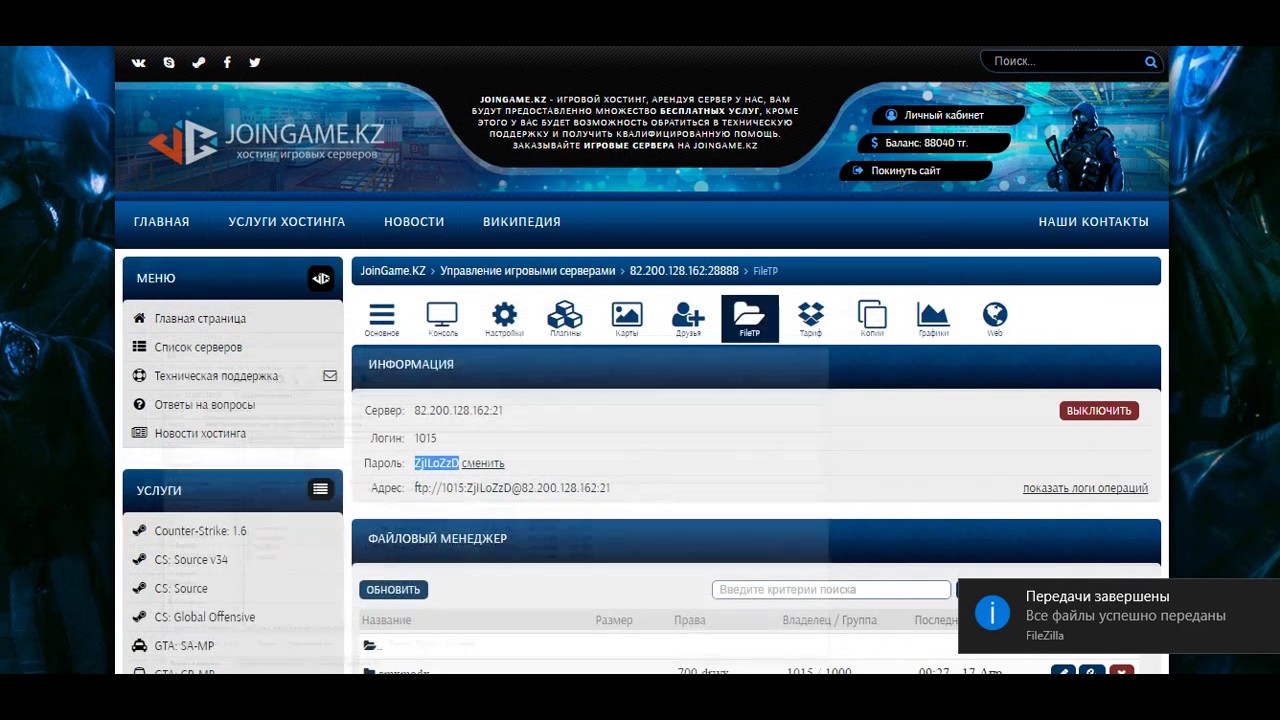Screen dimensions: 1280x720
Task: Click the ВЫКЛЮЧИТЬ button
Action: [1099, 411]
